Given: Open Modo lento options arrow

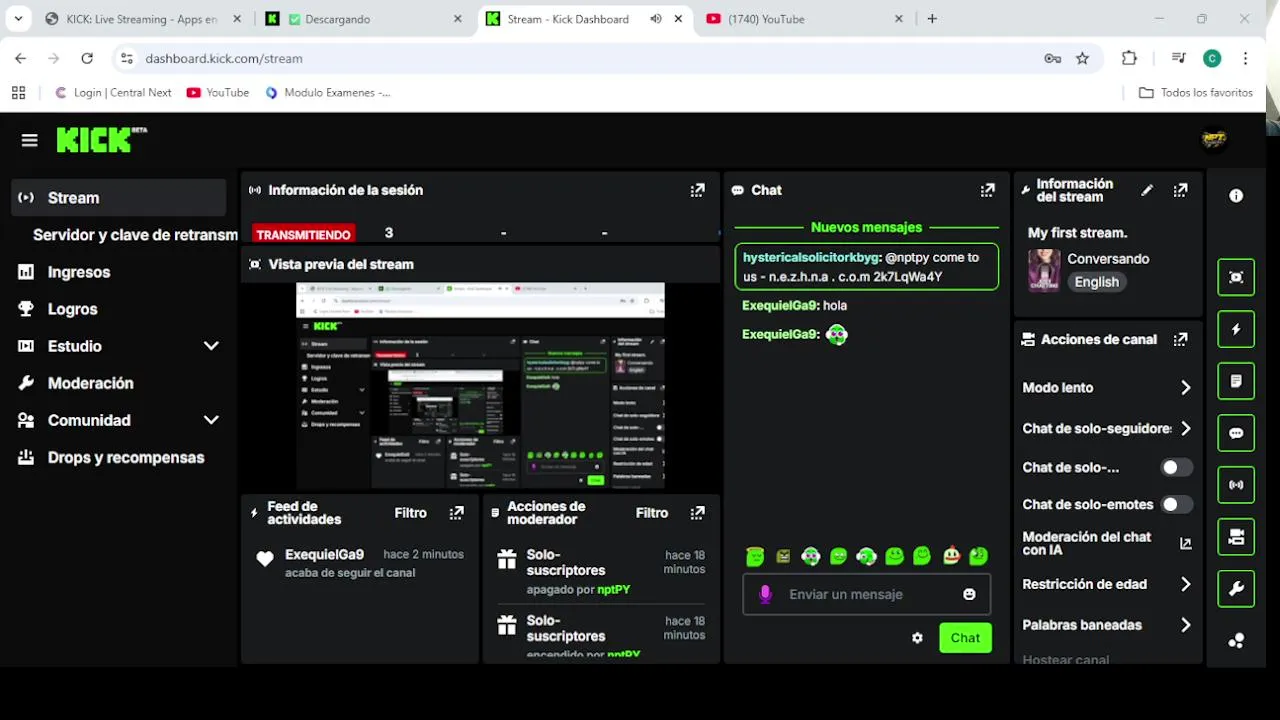Looking at the screenshot, I should [1185, 388].
